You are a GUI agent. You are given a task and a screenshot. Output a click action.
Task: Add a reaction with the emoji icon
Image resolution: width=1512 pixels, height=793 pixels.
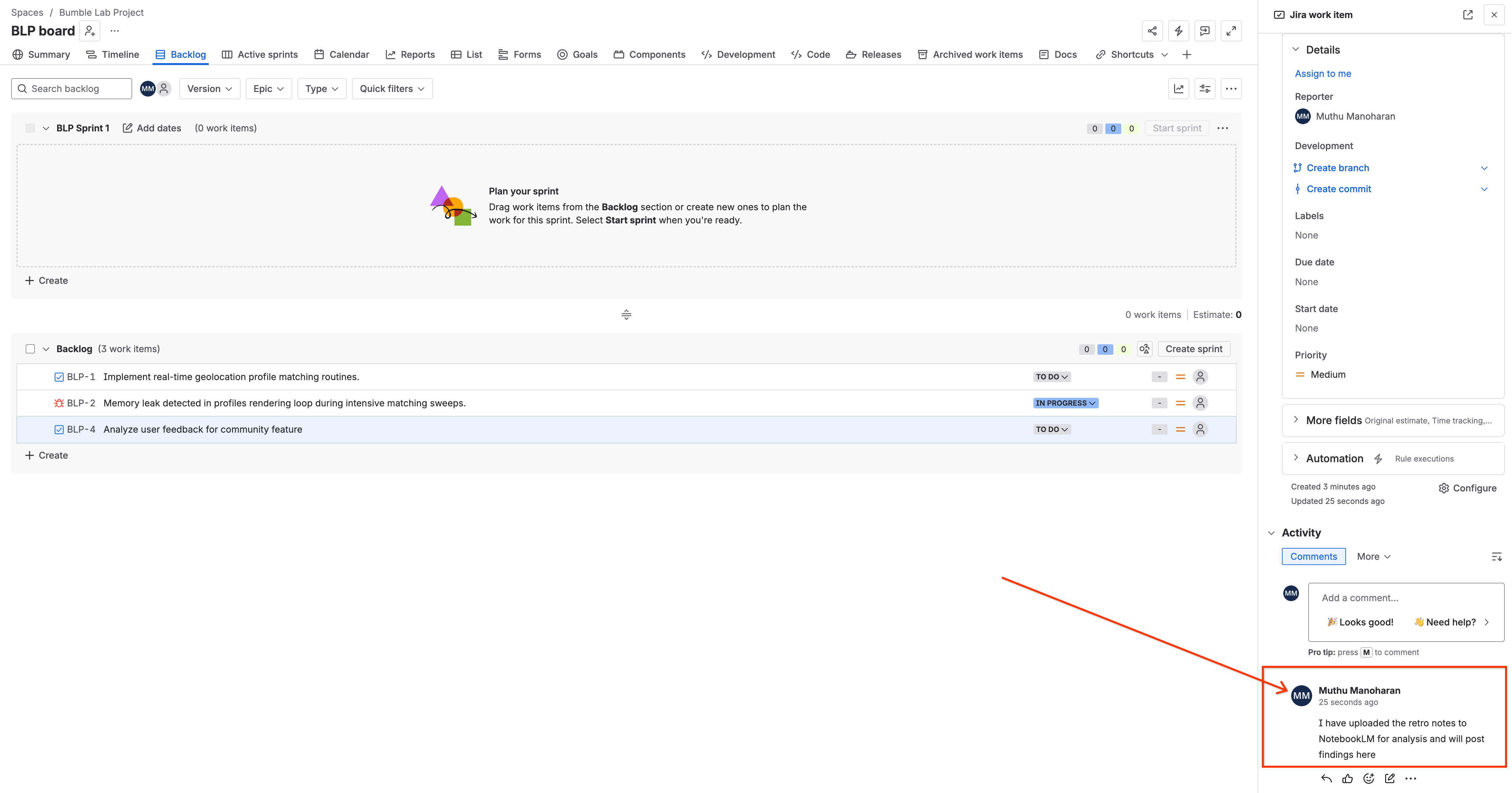pyautogui.click(x=1368, y=778)
